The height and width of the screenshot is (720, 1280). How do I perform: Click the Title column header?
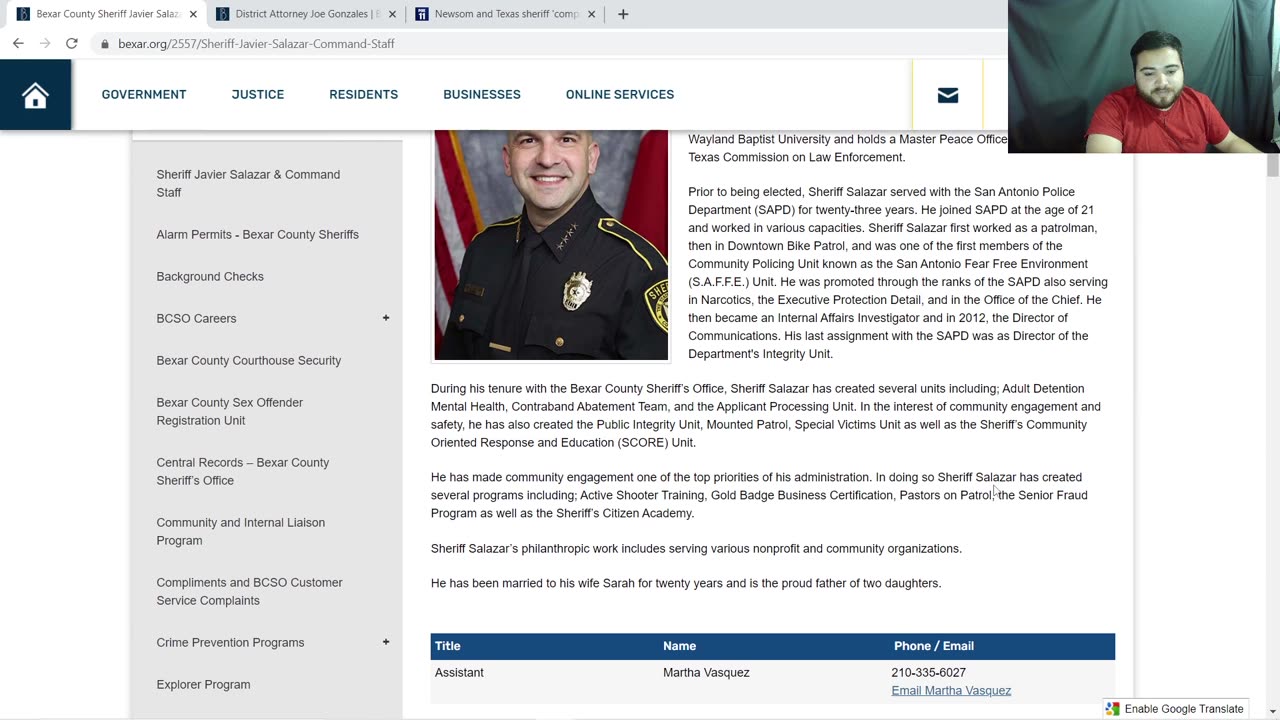click(x=447, y=646)
